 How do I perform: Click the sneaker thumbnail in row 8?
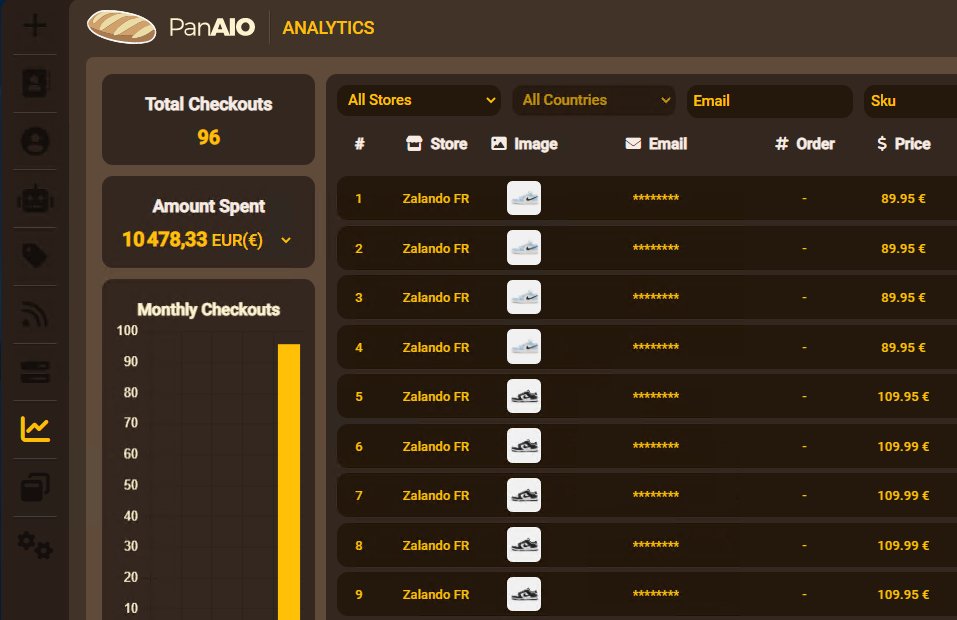click(x=524, y=544)
